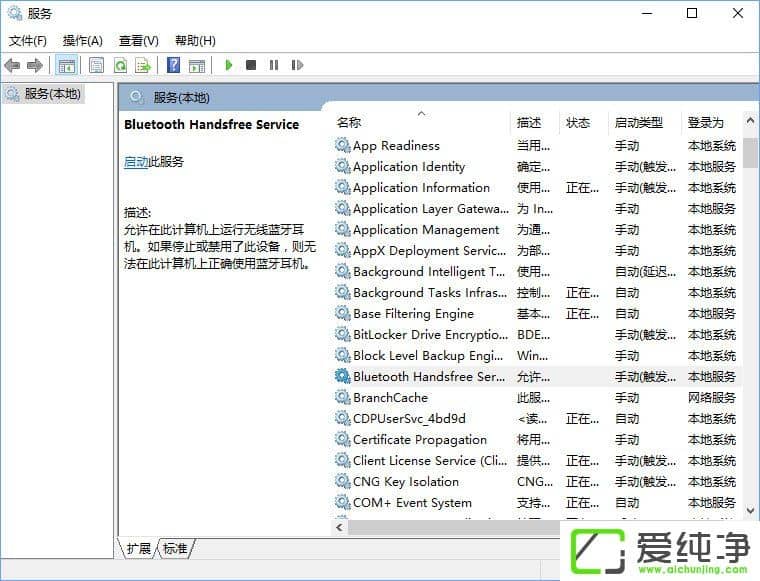Switch to the 标准 tab
The image size is (760, 581).
tap(175, 548)
